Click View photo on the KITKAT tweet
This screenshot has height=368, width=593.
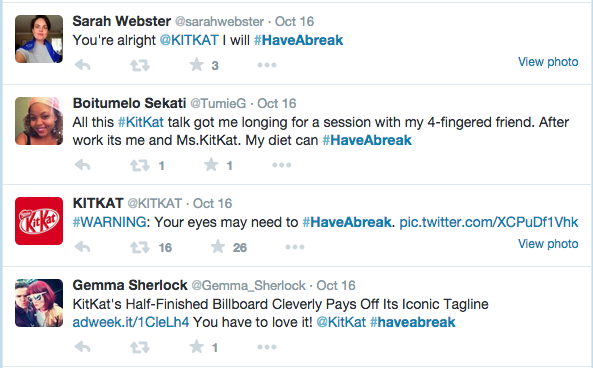pos(548,244)
